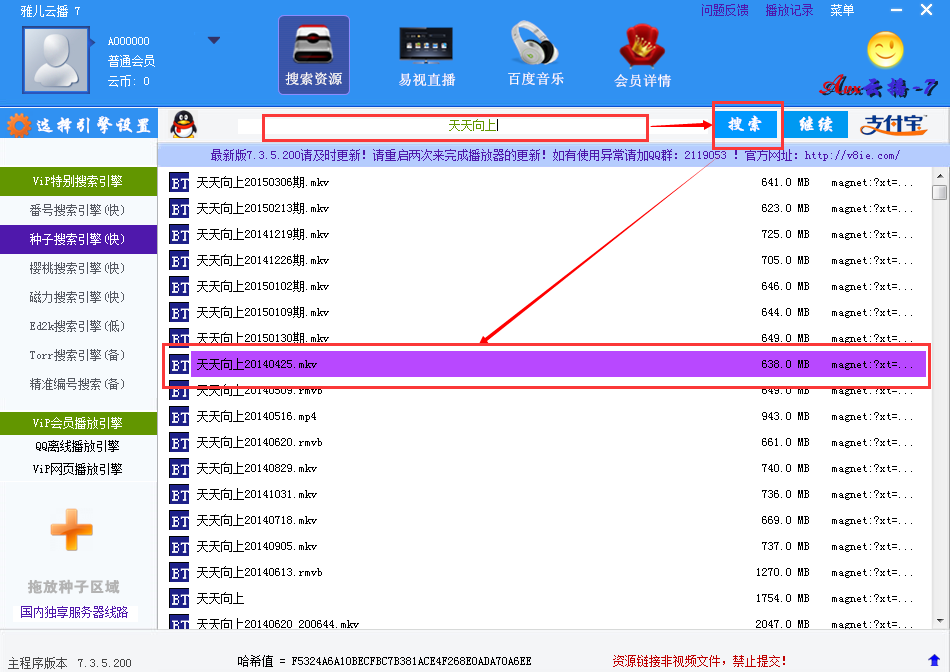This screenshot has height=672, width=950.
Task: Open 播放记录 playback history
Action: (x=789, y=11)
